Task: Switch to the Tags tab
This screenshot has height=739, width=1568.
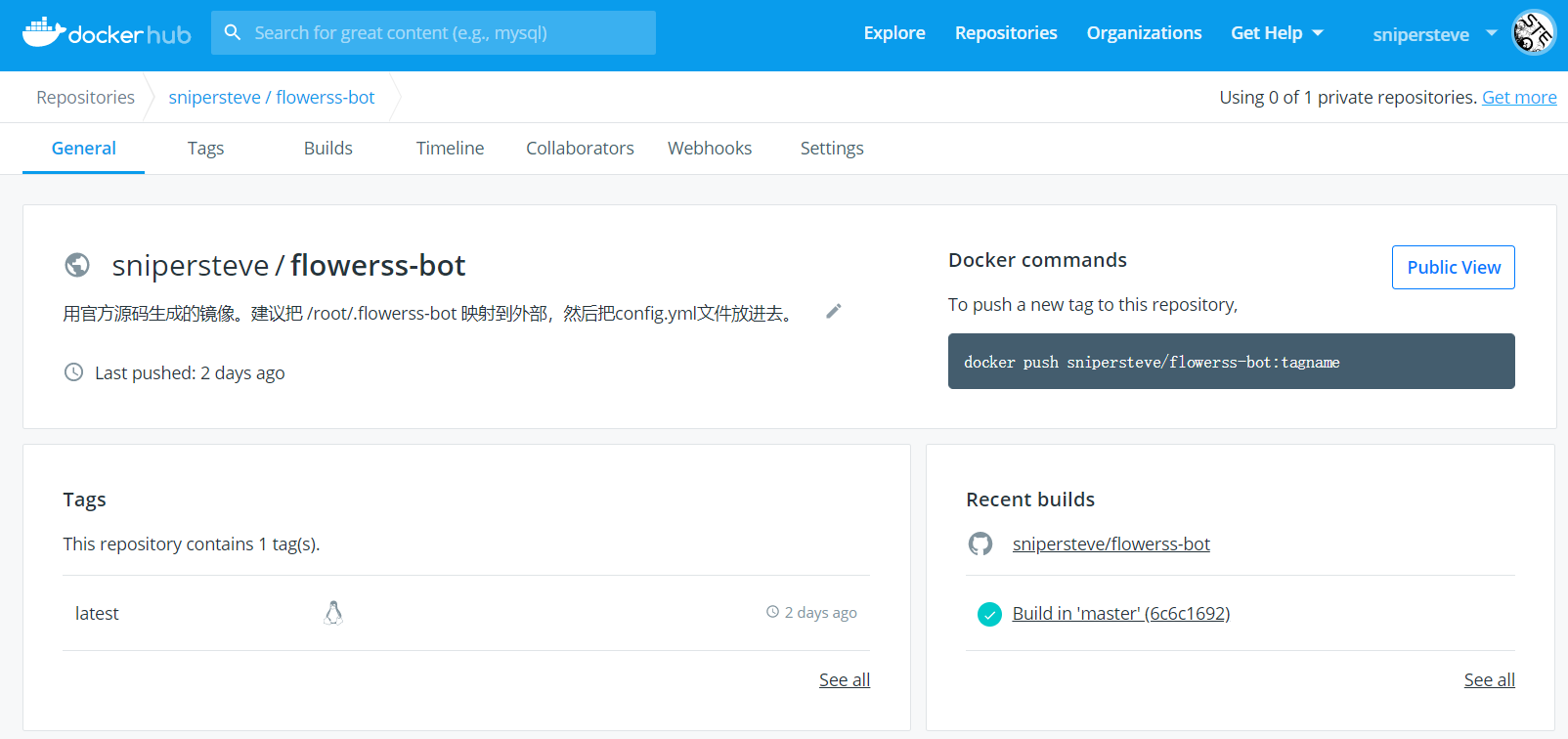Action: (x=205, y=149)
